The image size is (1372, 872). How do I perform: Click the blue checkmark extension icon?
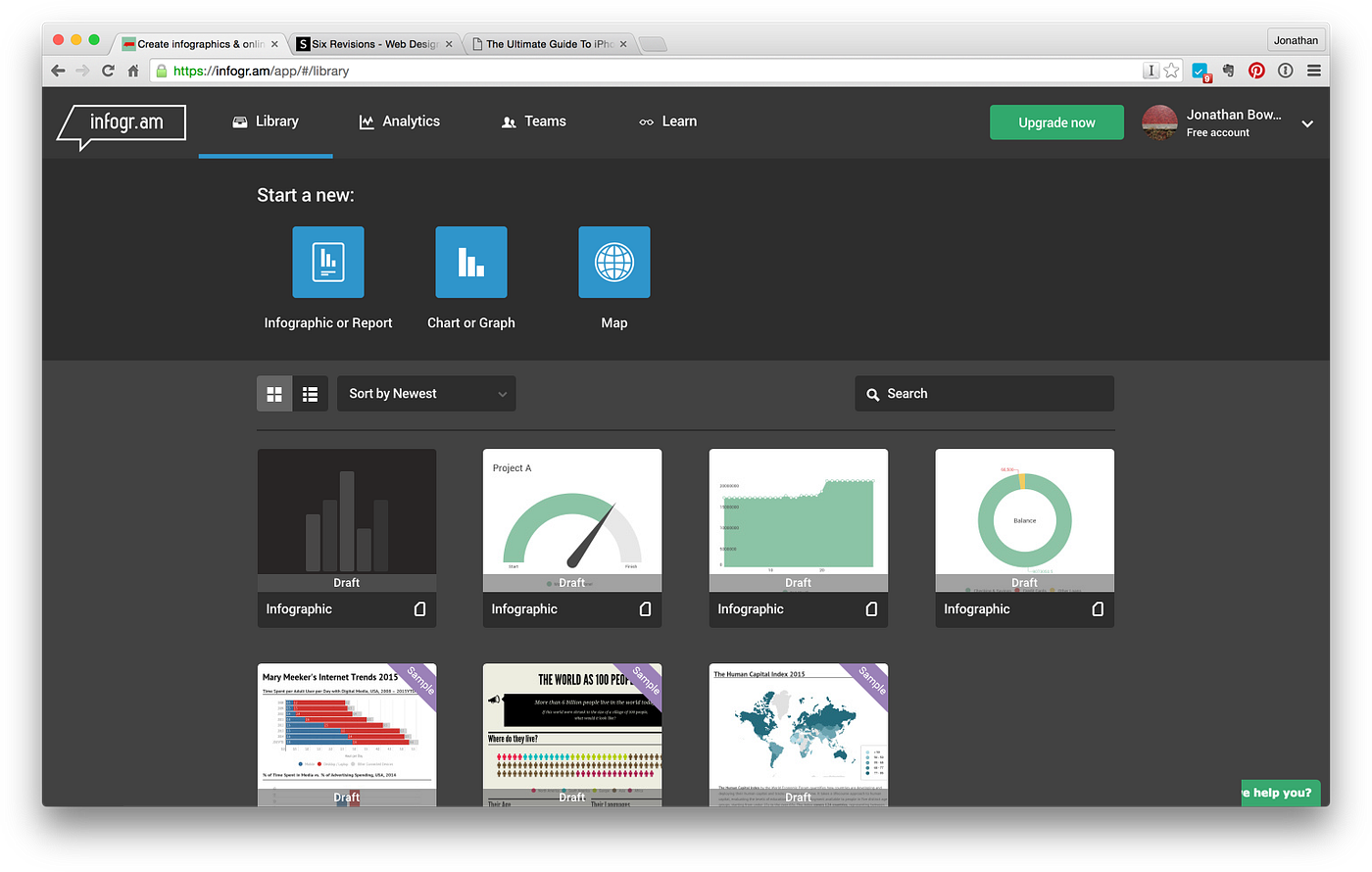coord(1200,72)
